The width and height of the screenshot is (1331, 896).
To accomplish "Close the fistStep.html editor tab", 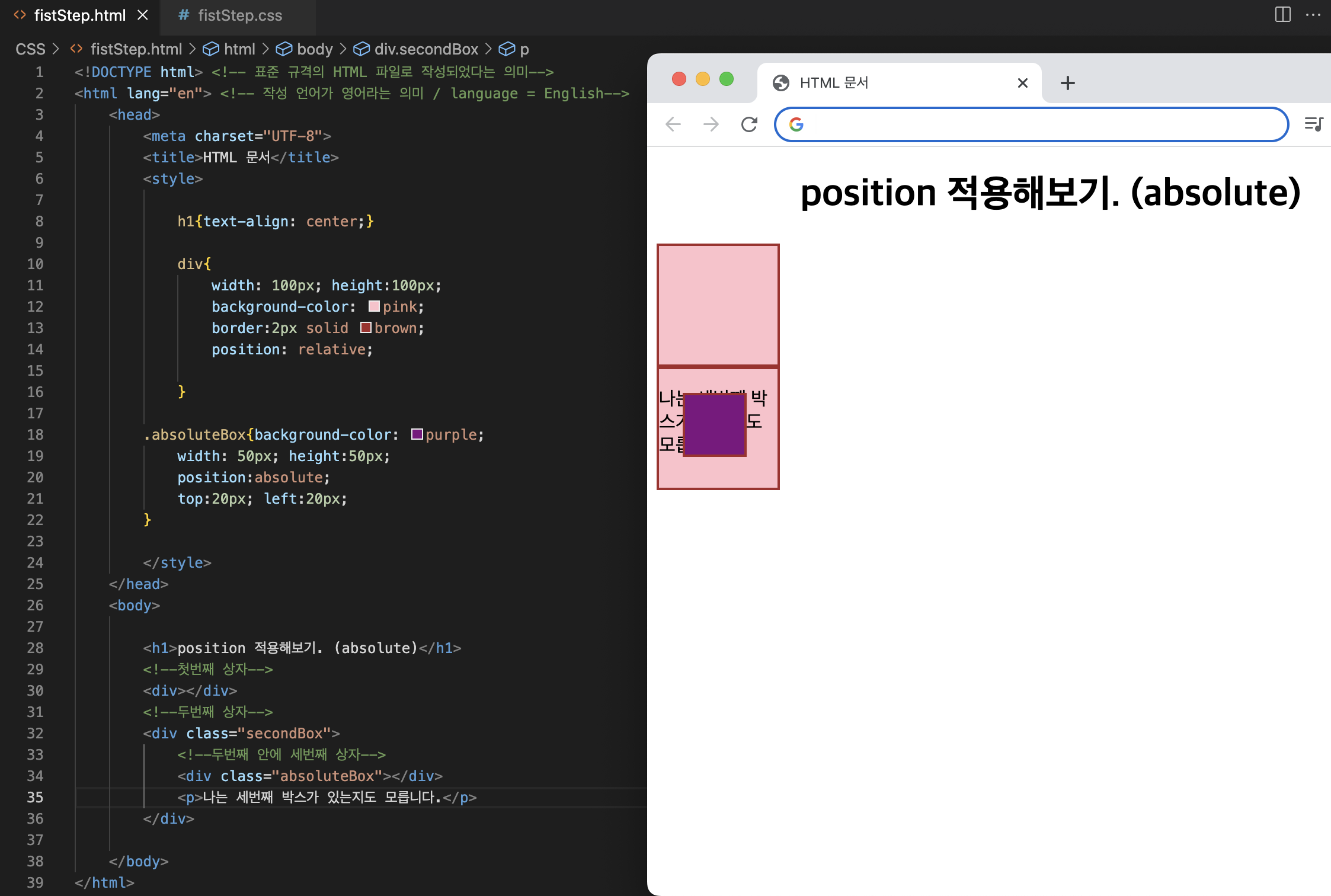I will 143,15.
